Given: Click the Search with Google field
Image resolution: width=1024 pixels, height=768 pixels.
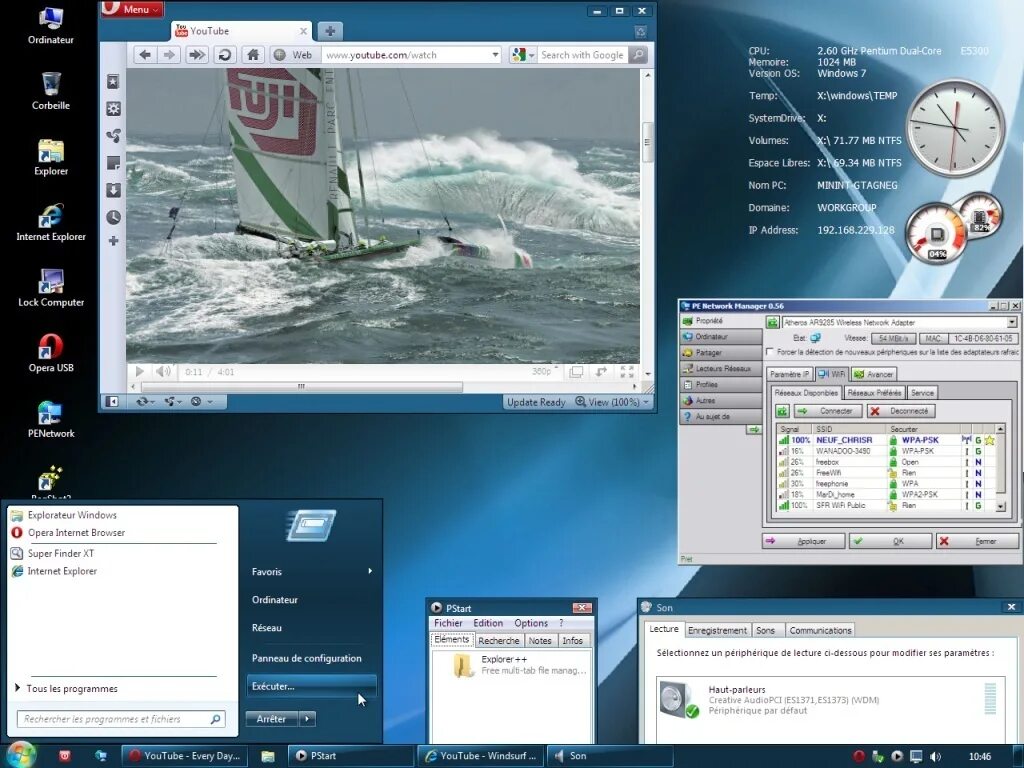Looking at the screenshot, I should coord(583,55).
